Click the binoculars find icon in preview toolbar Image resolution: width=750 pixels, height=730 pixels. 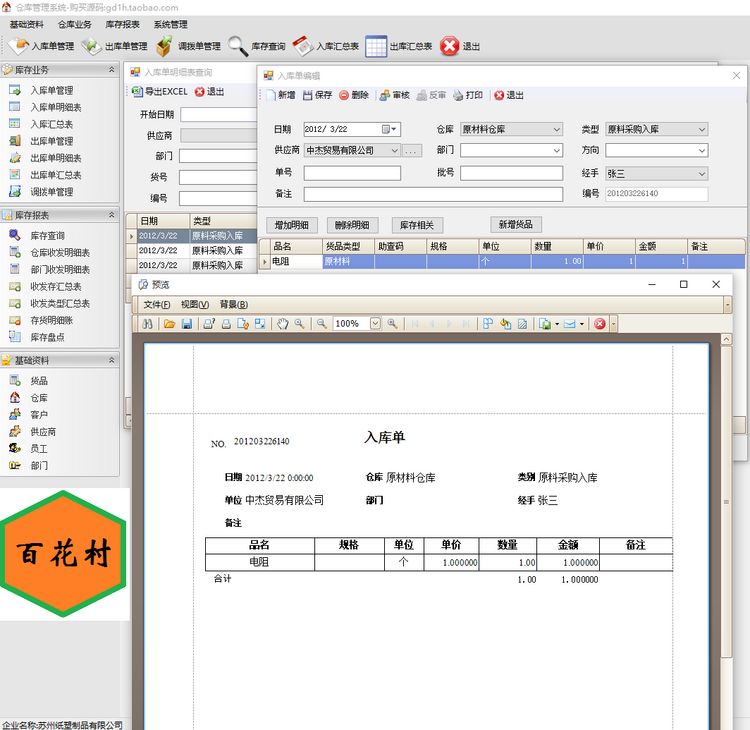coord(147,324)
